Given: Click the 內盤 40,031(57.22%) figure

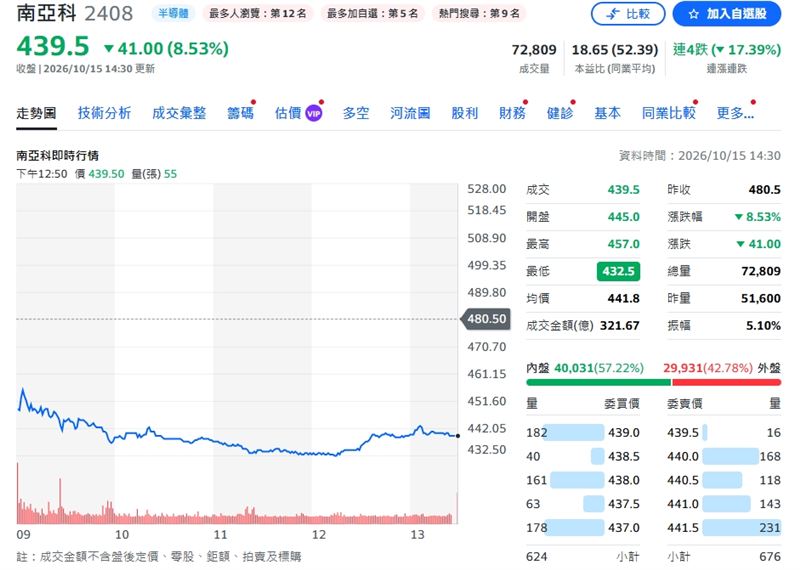Looking at the screenshot, I should (x=599, y=368).
